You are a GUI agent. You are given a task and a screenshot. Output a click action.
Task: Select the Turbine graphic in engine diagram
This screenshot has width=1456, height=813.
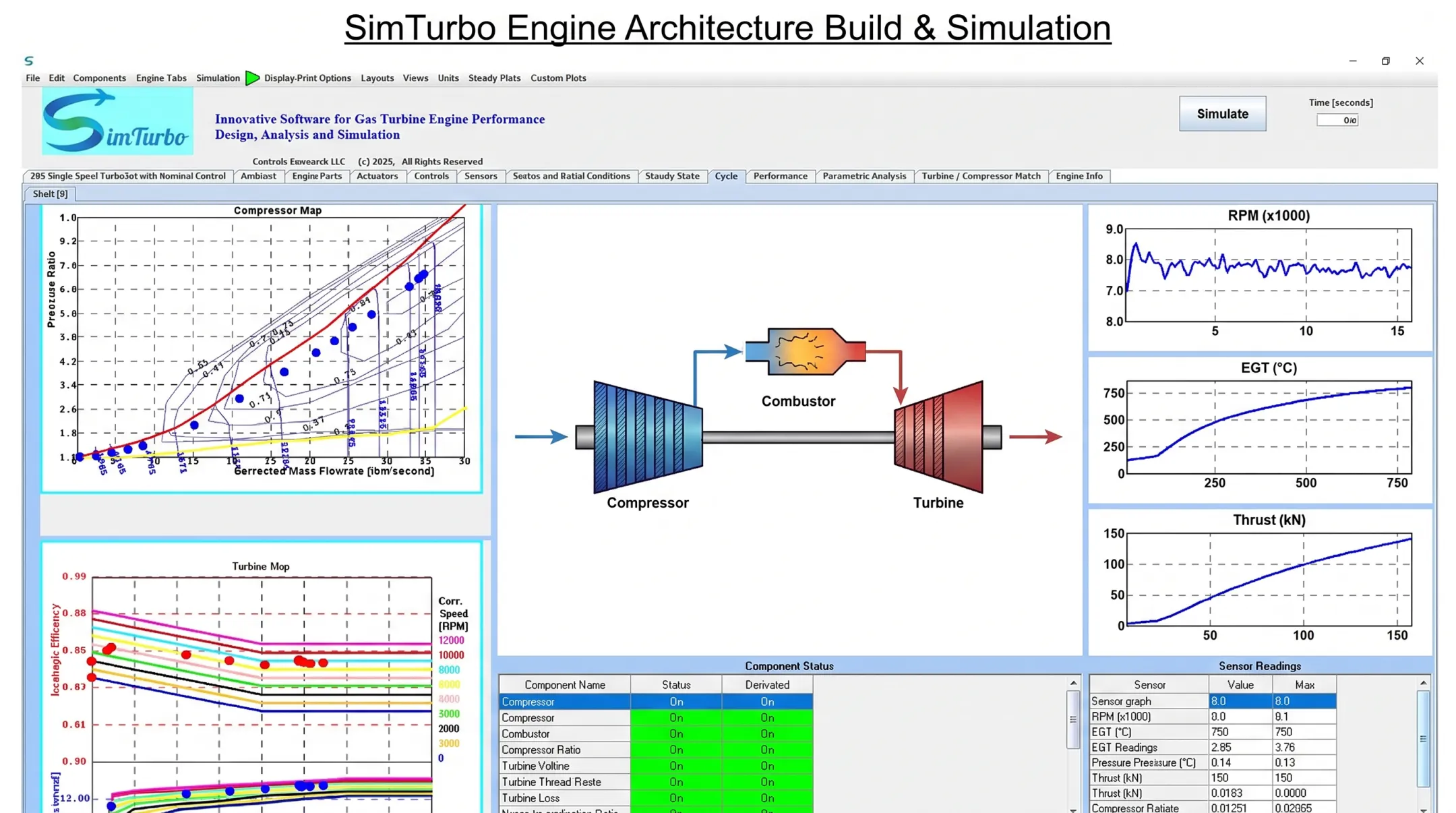coord(938,437)
